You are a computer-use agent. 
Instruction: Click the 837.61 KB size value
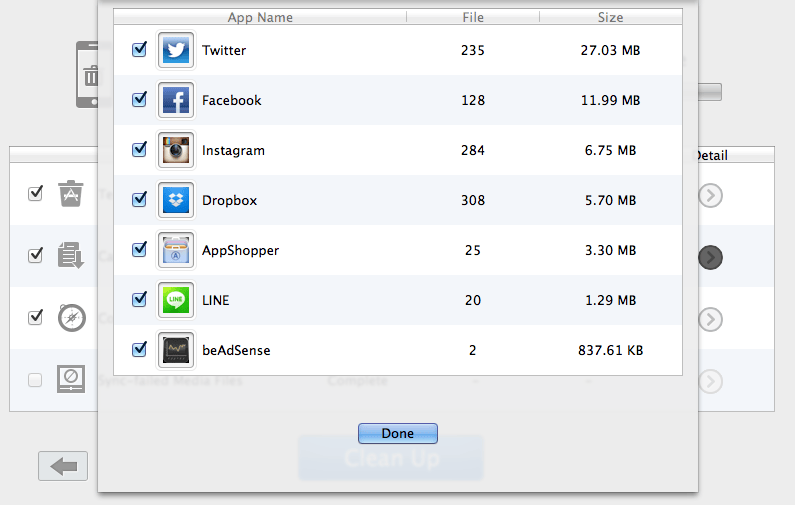[x=610, y=350]
